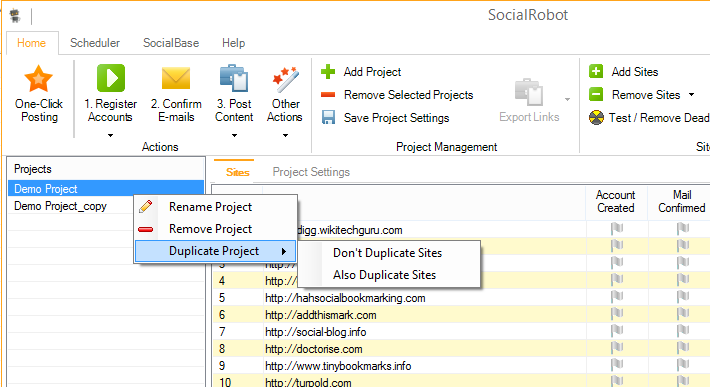Select Demo Project_copy in Projects list

[x=60, y=206]
